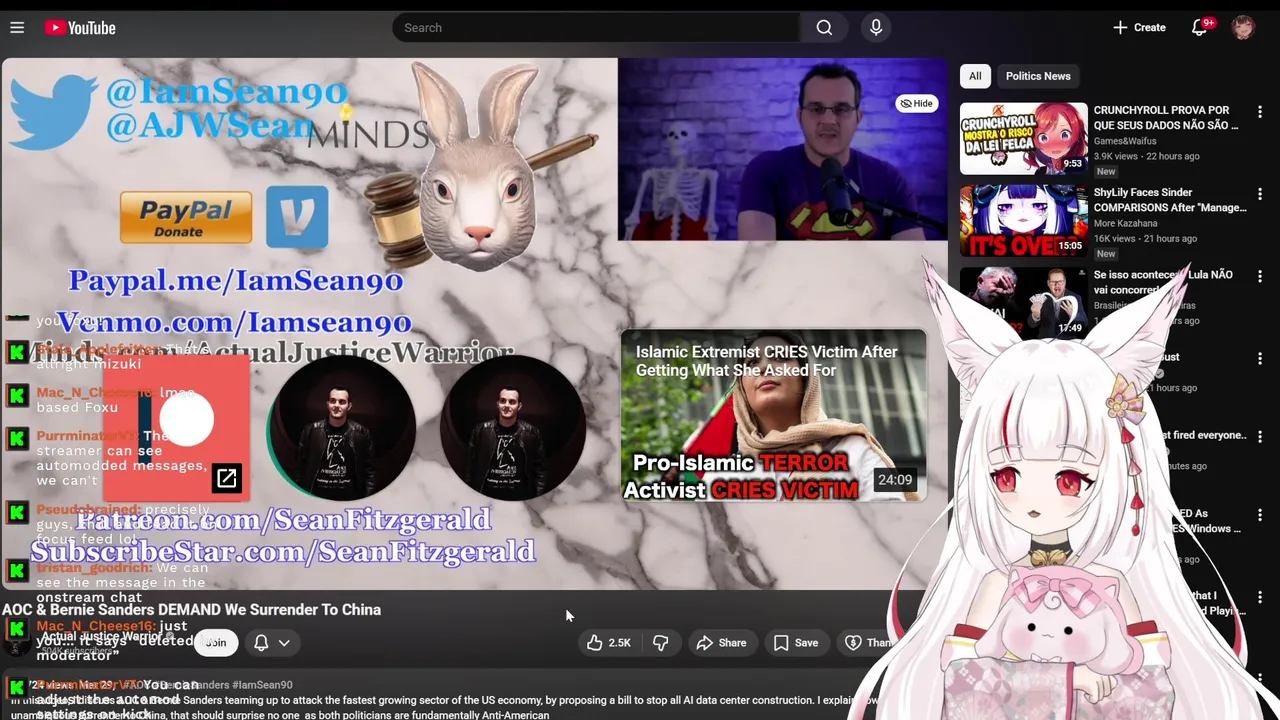Viewport: 1280px width, 720px height.
Task: Open the suggested Islamic Extremist video card
Action: tap(773, 415)
